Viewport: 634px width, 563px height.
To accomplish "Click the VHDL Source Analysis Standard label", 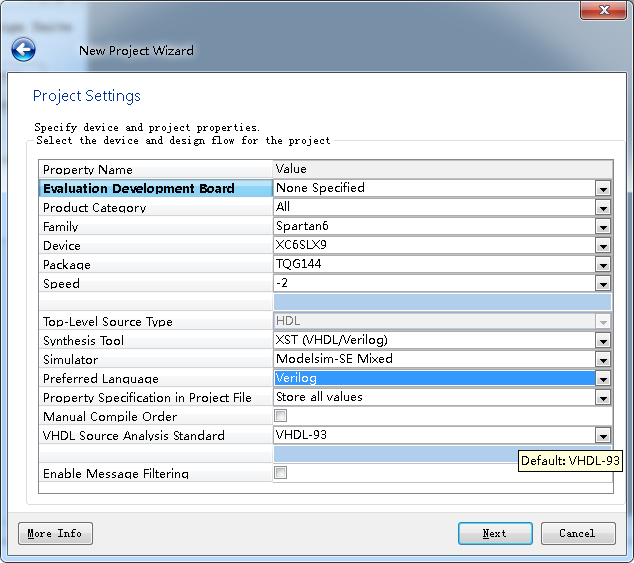I will point(133,436).
